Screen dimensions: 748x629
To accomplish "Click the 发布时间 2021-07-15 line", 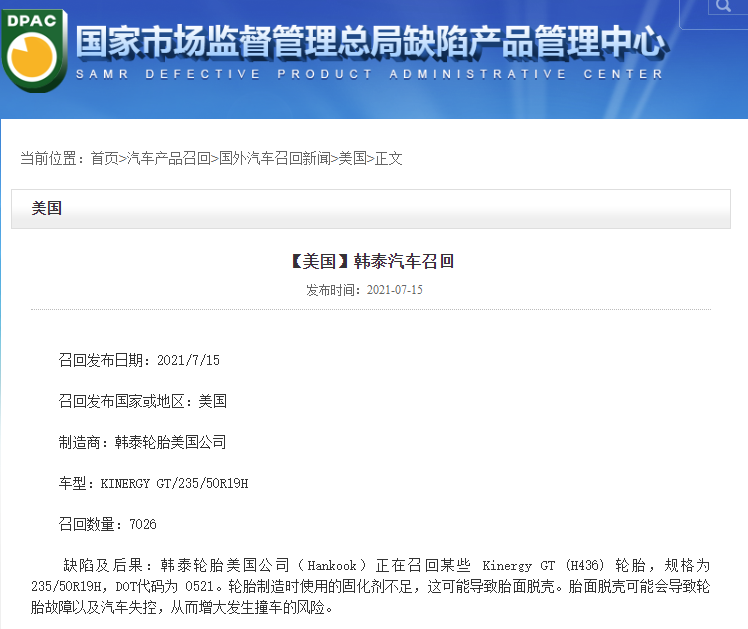I will point(364,290).
